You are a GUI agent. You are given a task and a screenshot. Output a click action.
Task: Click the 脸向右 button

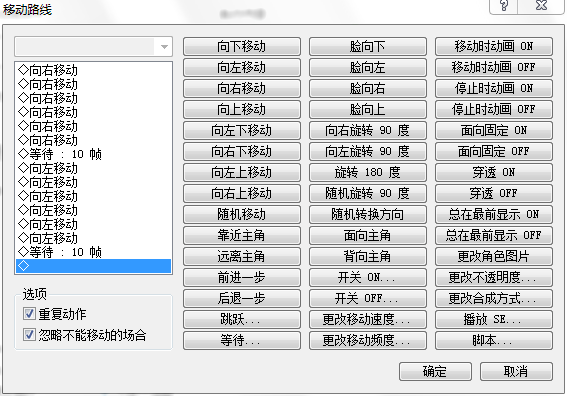(368, 88)
